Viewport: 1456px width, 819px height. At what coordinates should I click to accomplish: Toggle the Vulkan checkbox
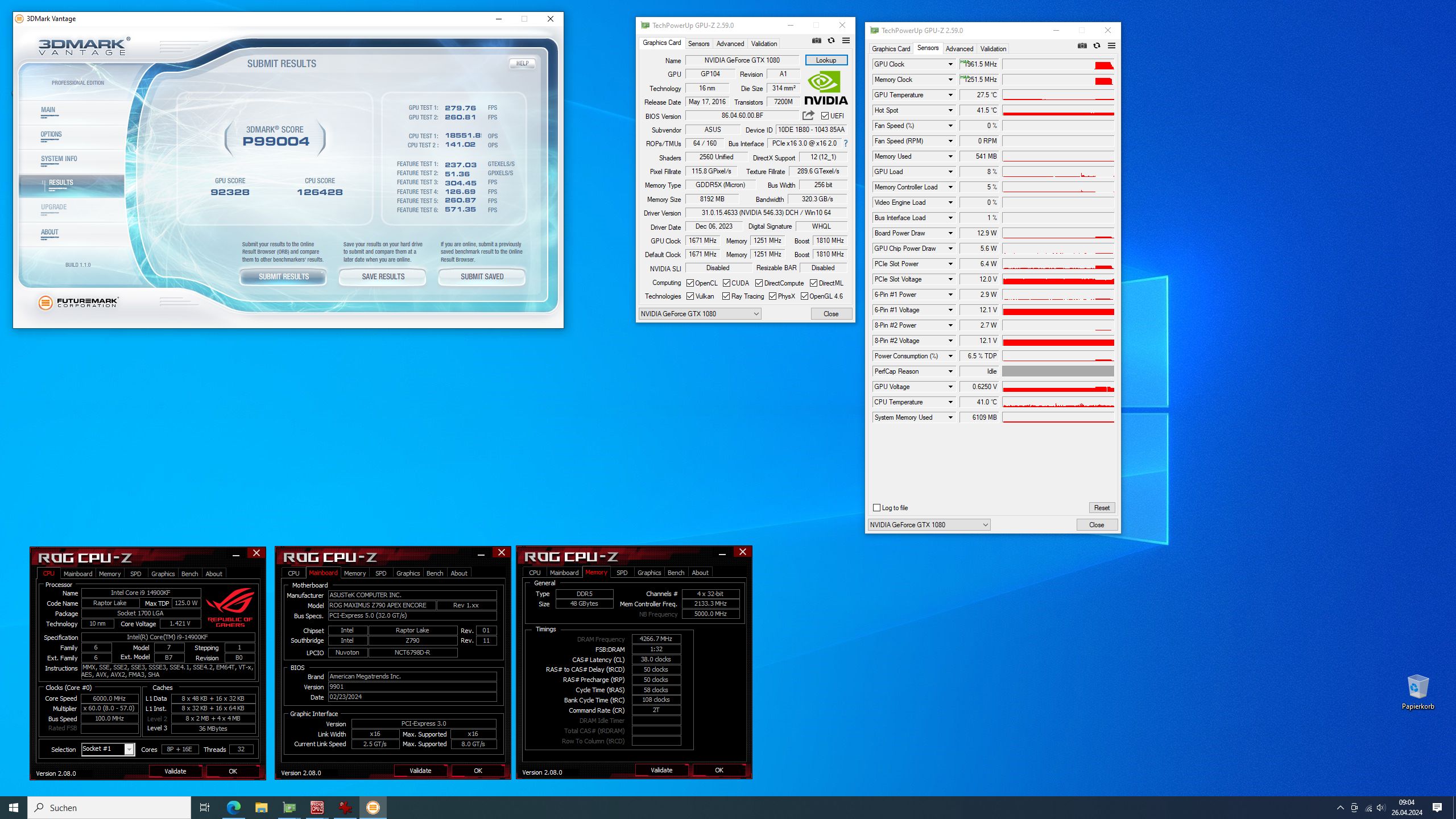pyautogui.click(x=690, y=296)
